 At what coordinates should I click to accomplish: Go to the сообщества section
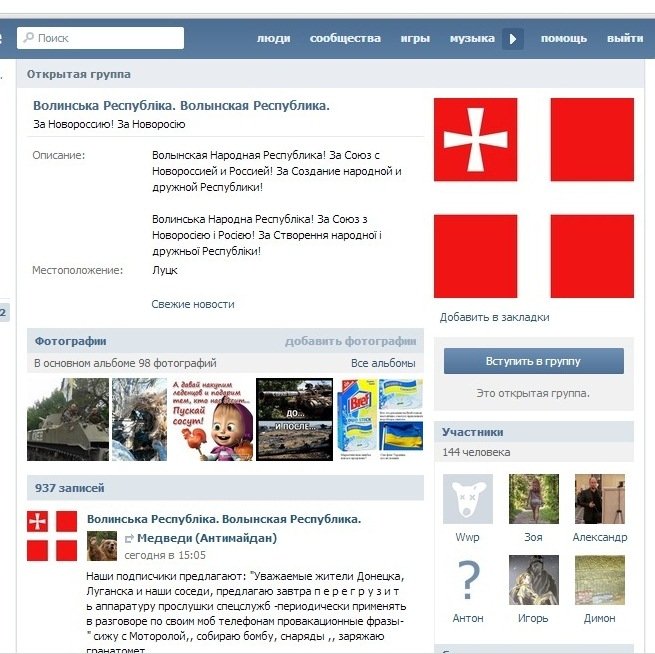345,39
